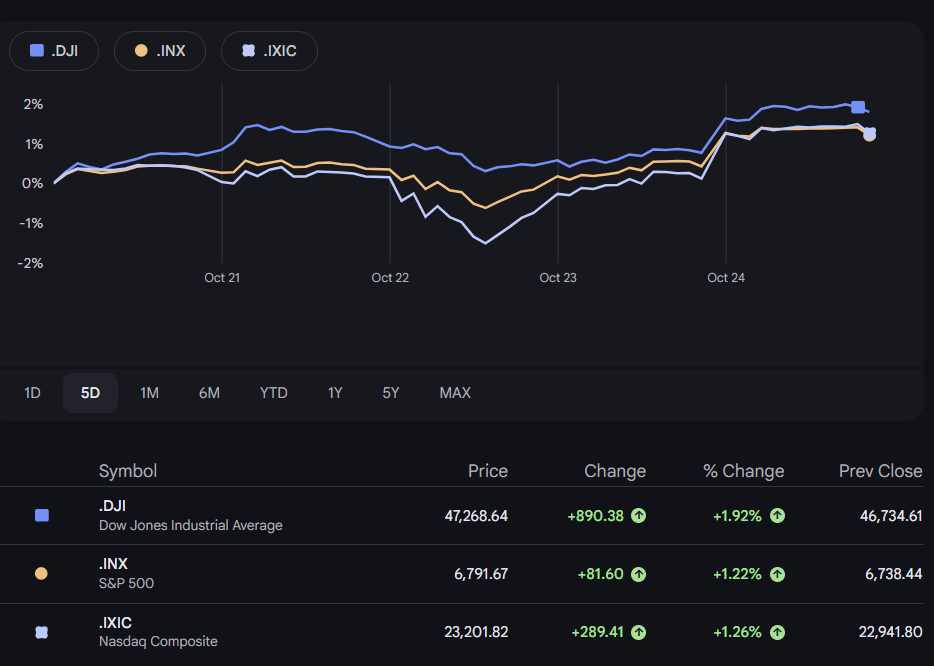Click the Prev Close column header
The image size is (934, 666).
point(880,471)
